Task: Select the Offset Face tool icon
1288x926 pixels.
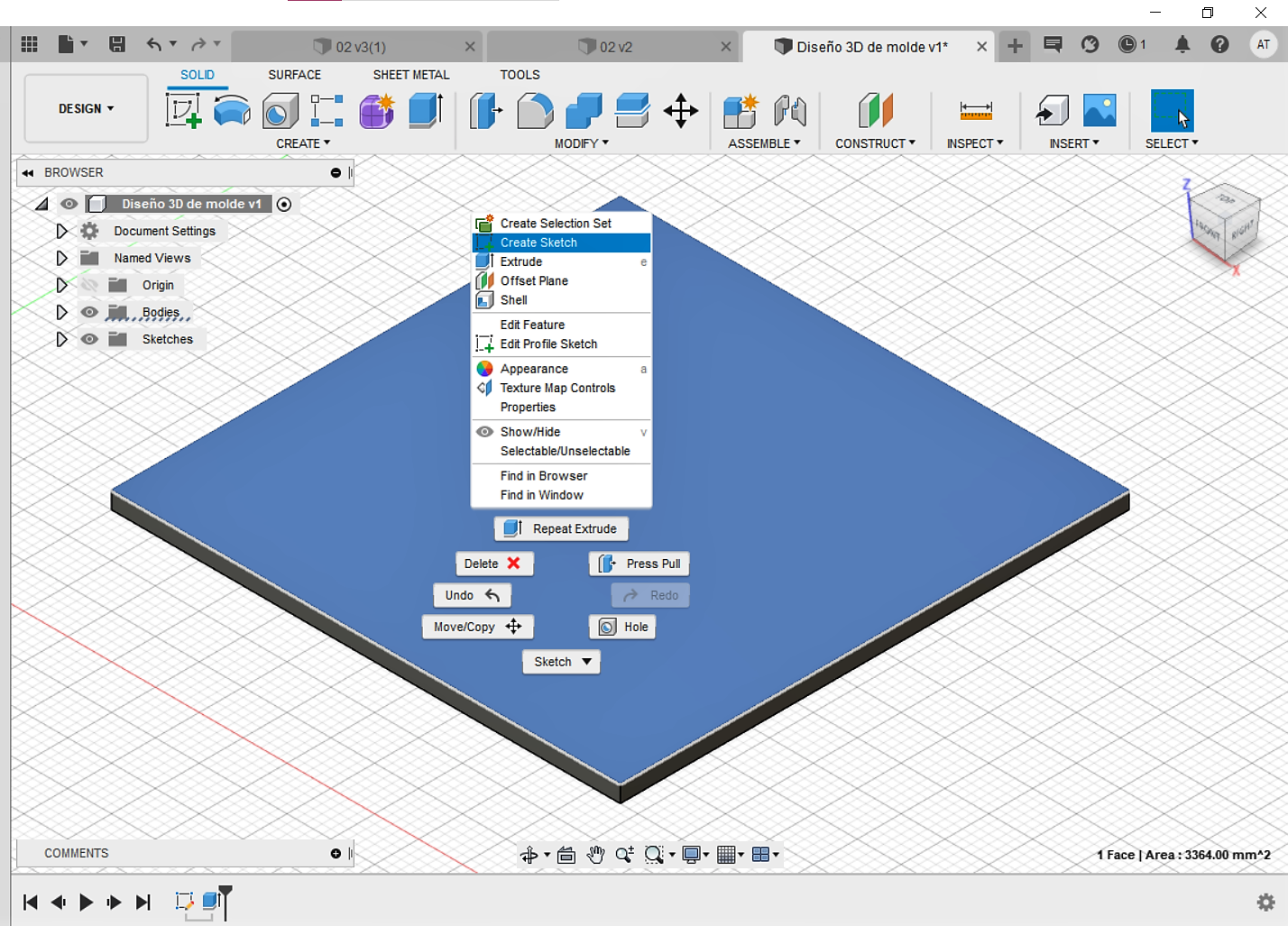Action: [x=632, y=111]
